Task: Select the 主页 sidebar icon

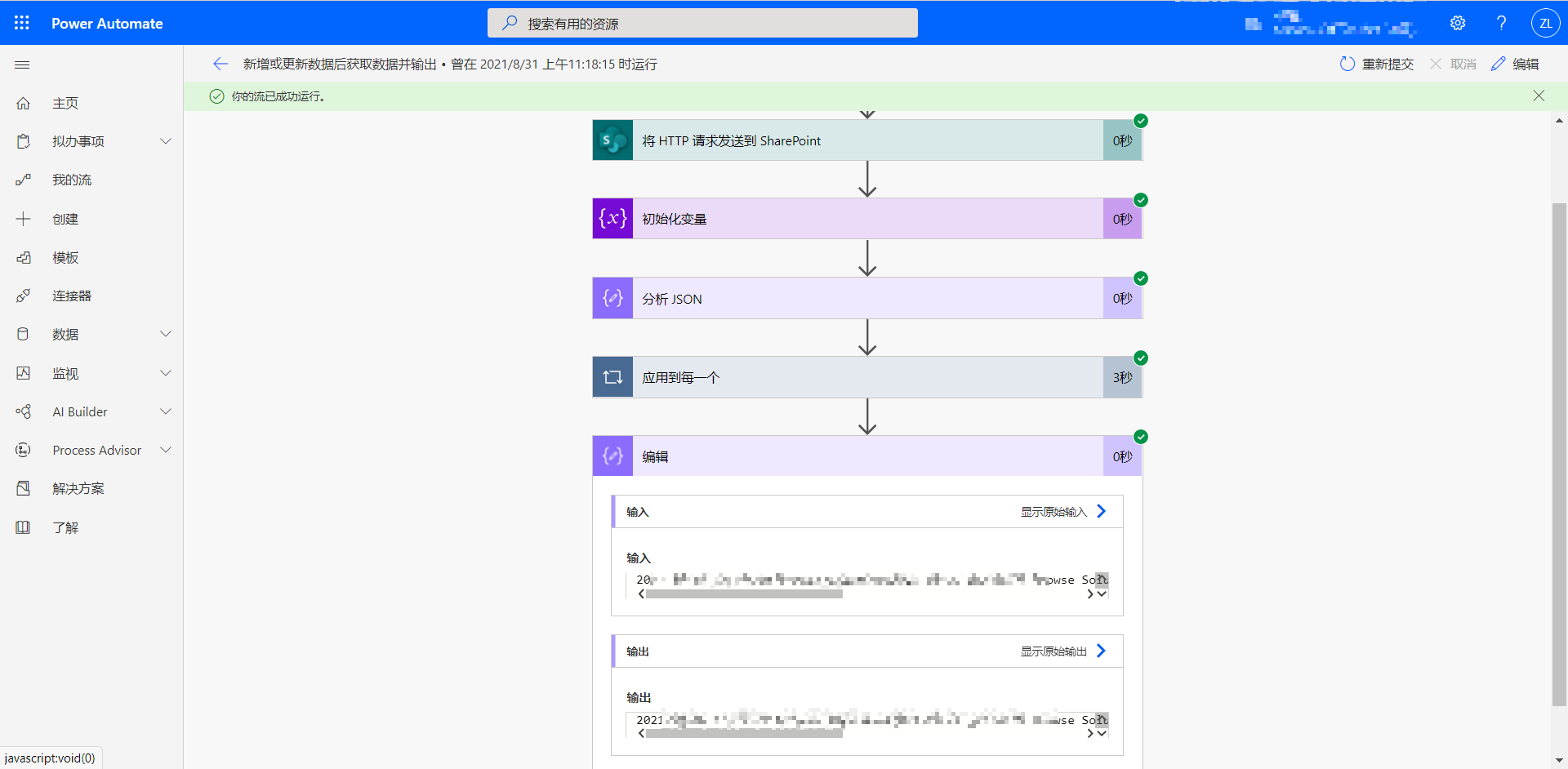Action: pyautogui.click(x=65, y=103)
